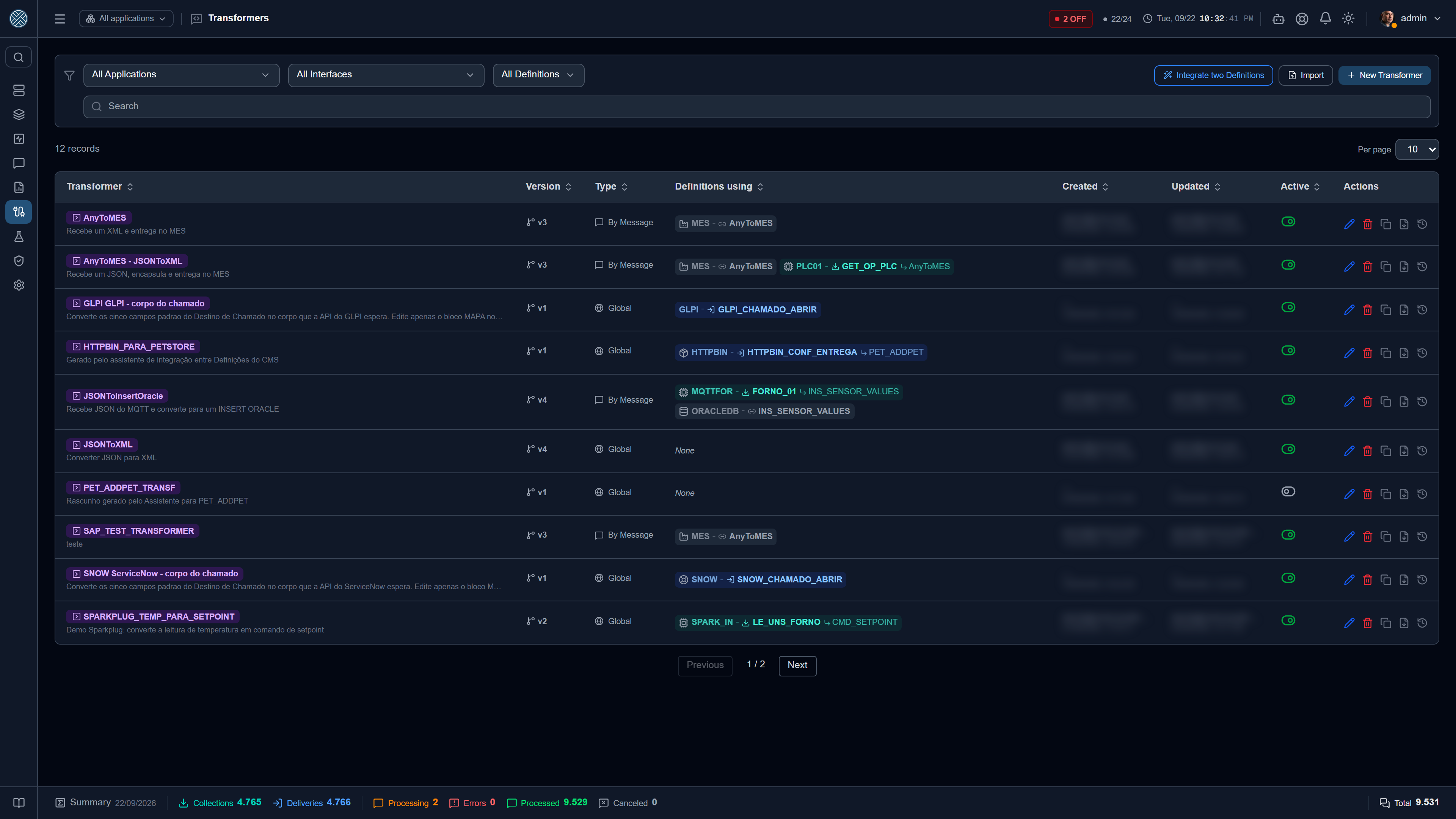Viewport: 1456px width, 819px height.
Task: Toggle active state of SNOW ServiceNow transformer
Action: tap(1288, 577)
